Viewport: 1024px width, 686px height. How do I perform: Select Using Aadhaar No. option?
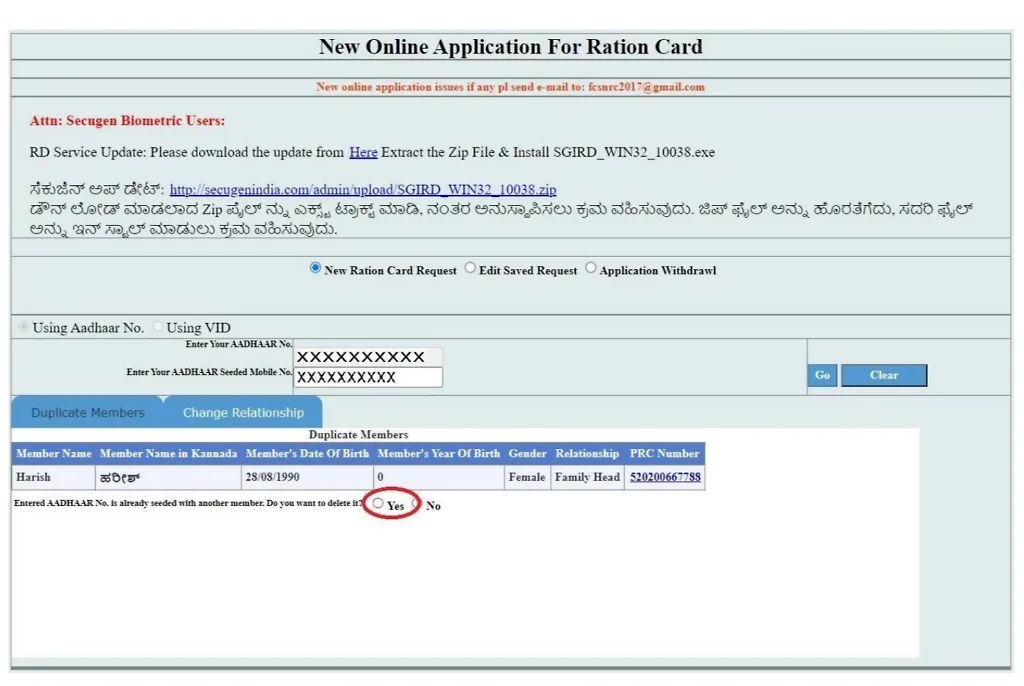coord(24,326)
